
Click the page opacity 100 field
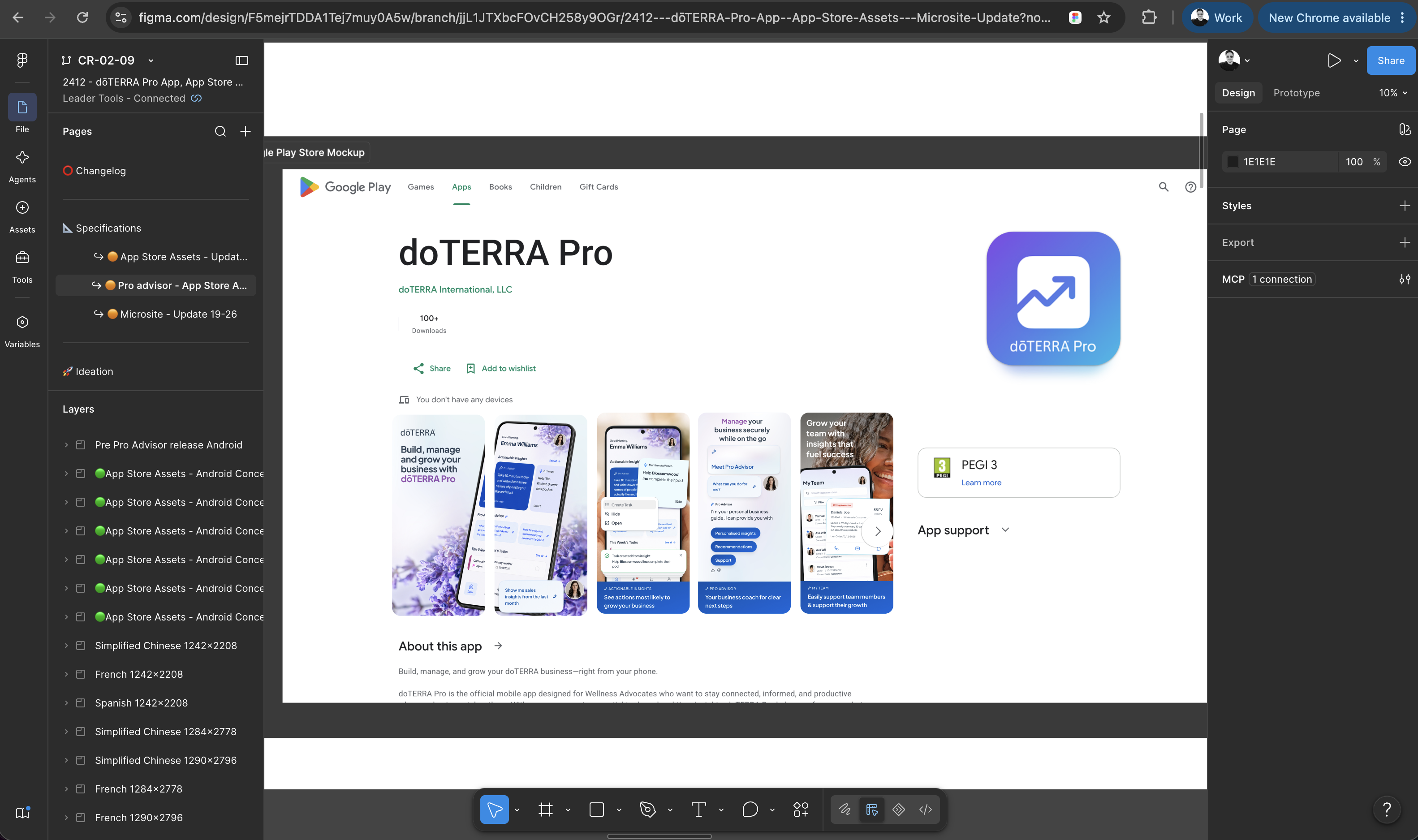[1354, 162]
